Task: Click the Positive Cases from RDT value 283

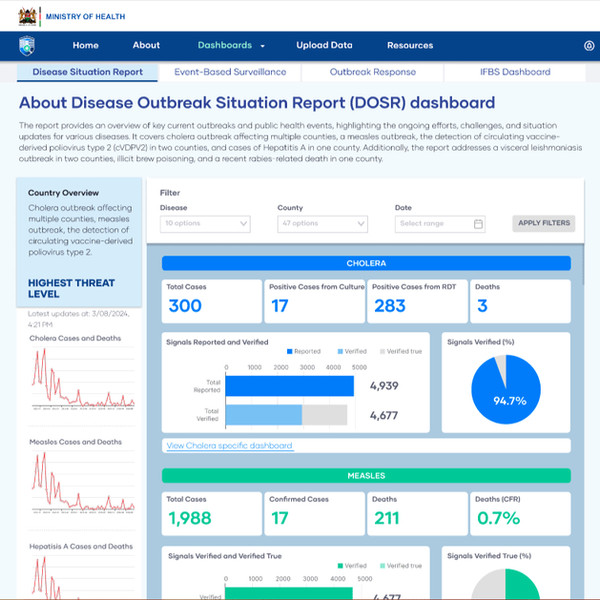Action: coord(390,306)
